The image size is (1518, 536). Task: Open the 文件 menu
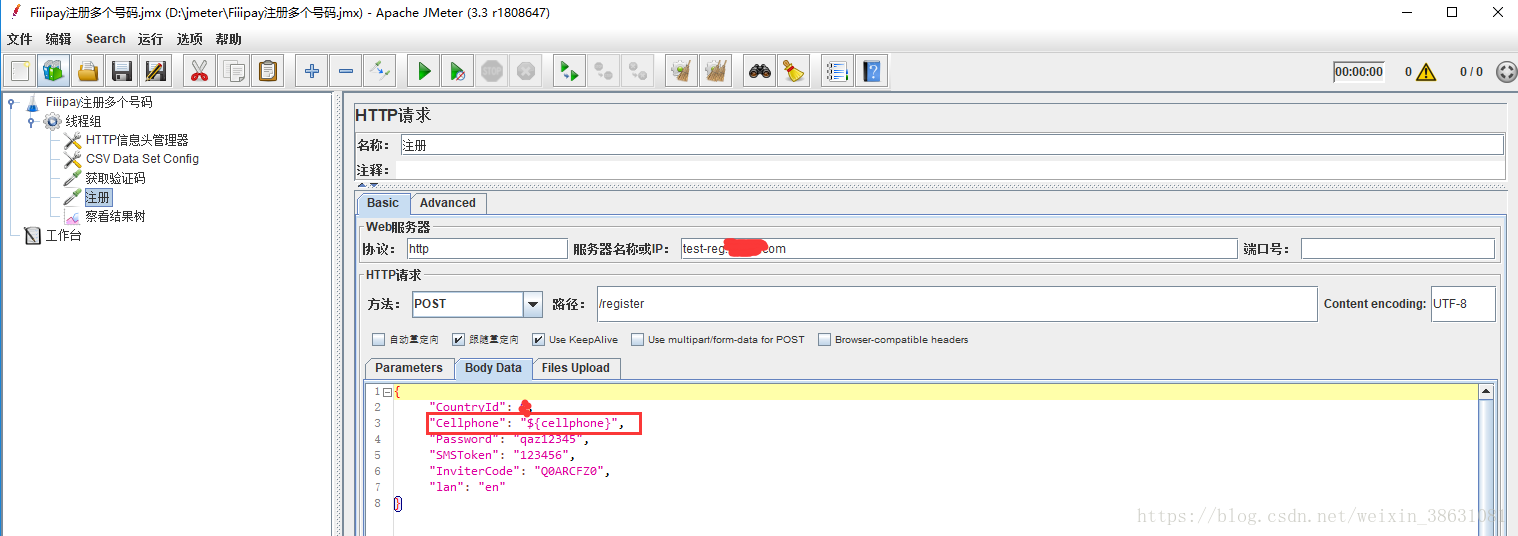[x=20, y=39]
